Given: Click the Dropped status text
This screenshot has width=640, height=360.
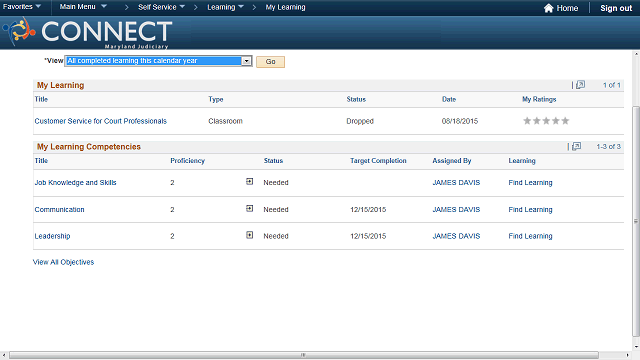Looking at the screenshot, I should pos(360,121).
